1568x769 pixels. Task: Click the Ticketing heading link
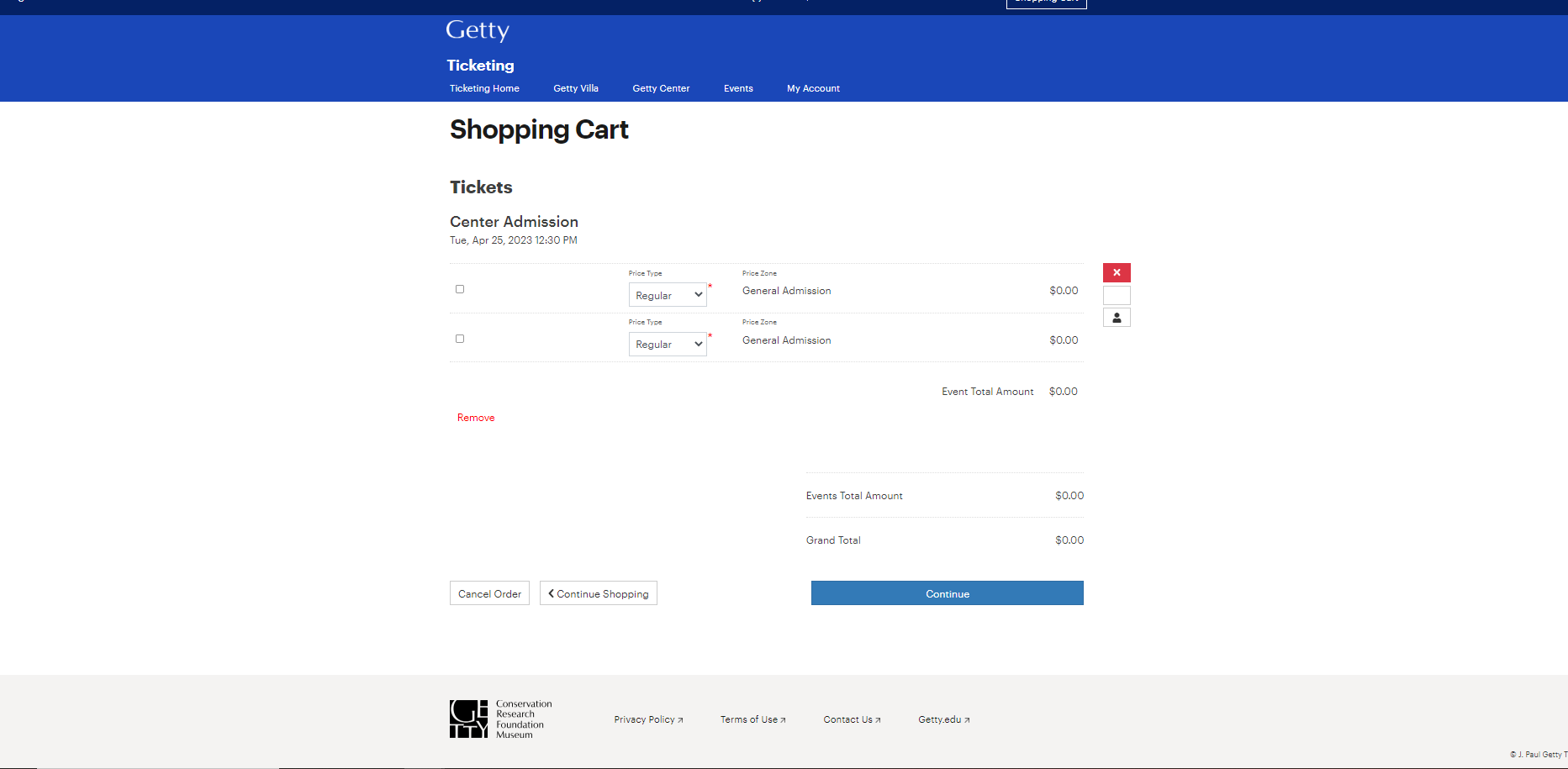point(480,66)
